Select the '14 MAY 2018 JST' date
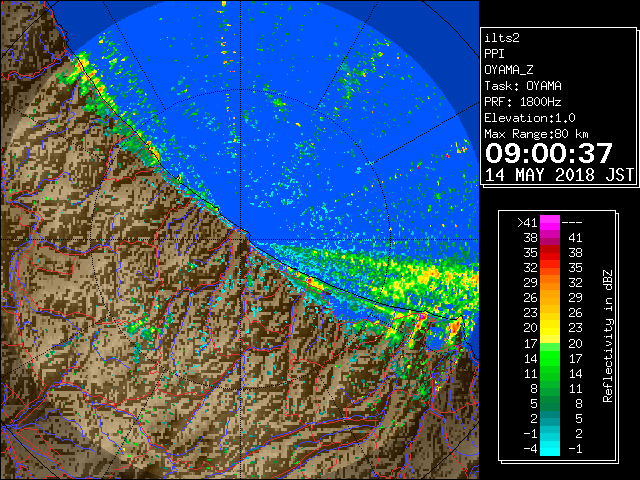Image resolution: width=640 pixels, height=480 pixels. tap(559, 175)
